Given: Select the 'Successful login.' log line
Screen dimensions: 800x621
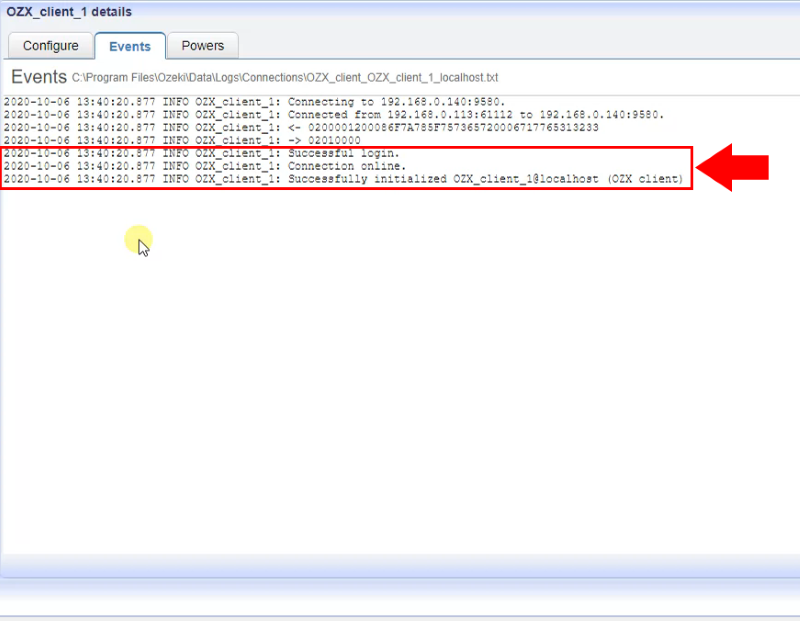Looking at the screenshot, I should point(202,153).
